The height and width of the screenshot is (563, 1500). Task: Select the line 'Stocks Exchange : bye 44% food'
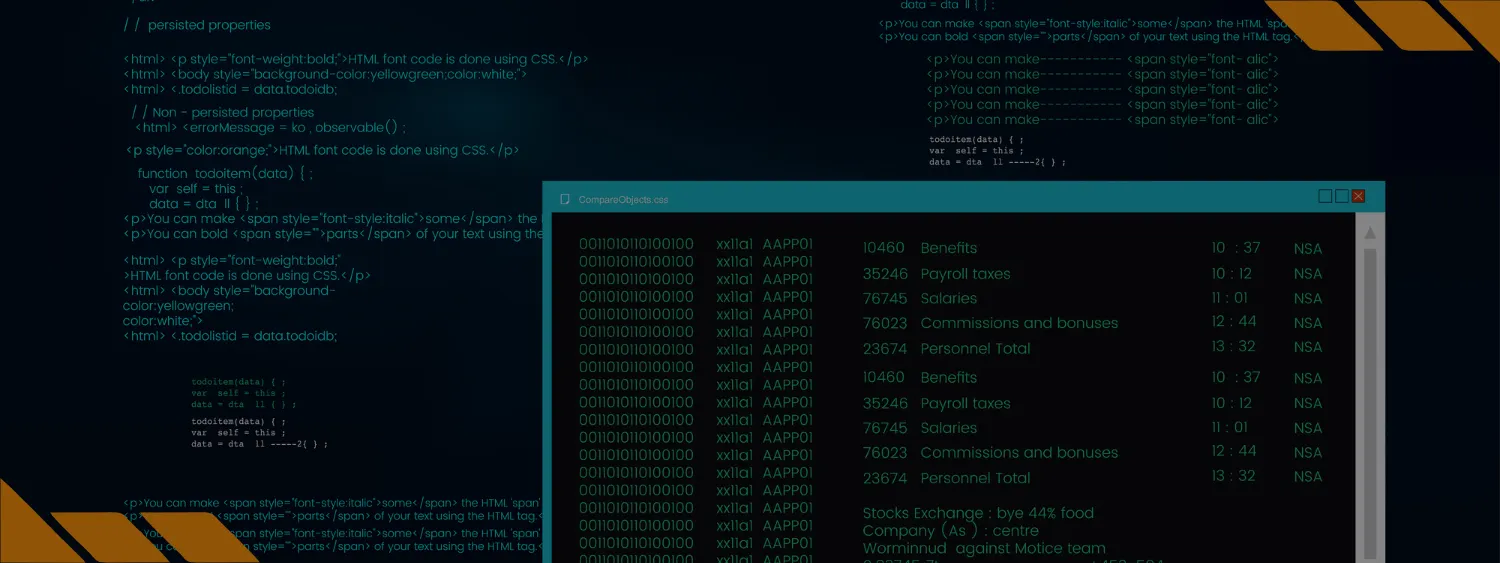coord(978,513)
